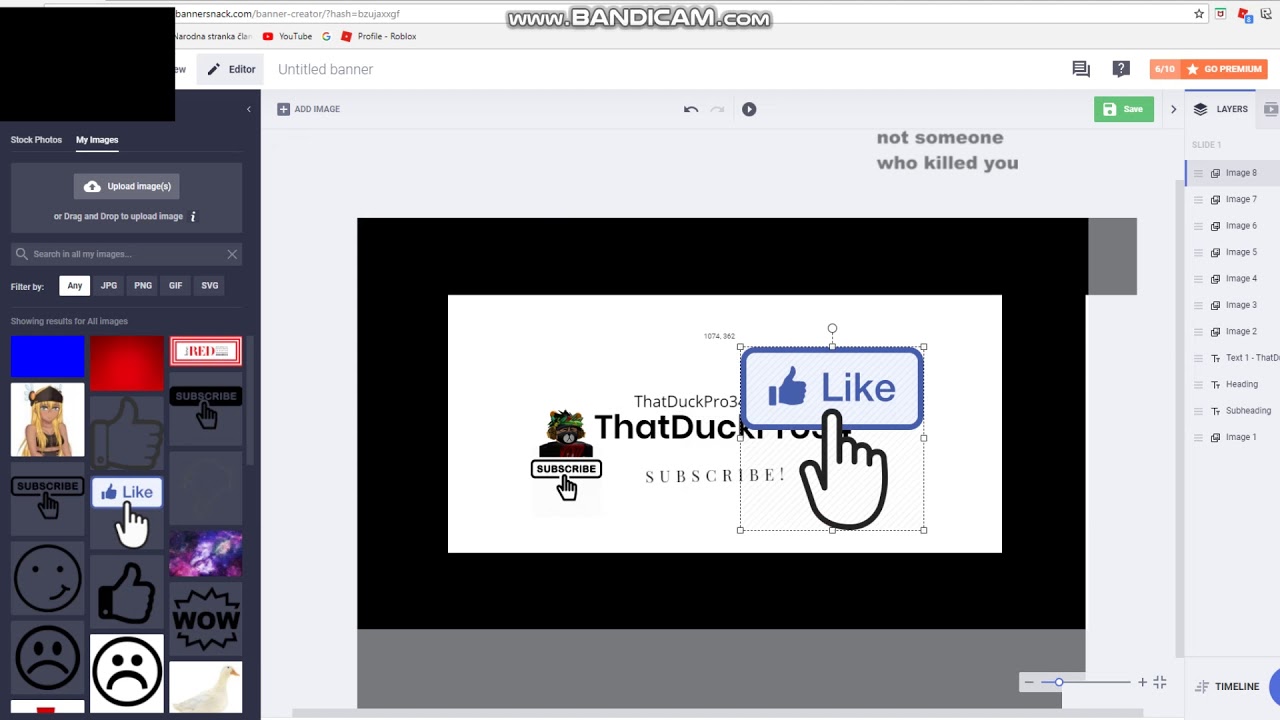Select Image 5 layer
This screenshot has height=720, width=1280.
click(1232, 252)
